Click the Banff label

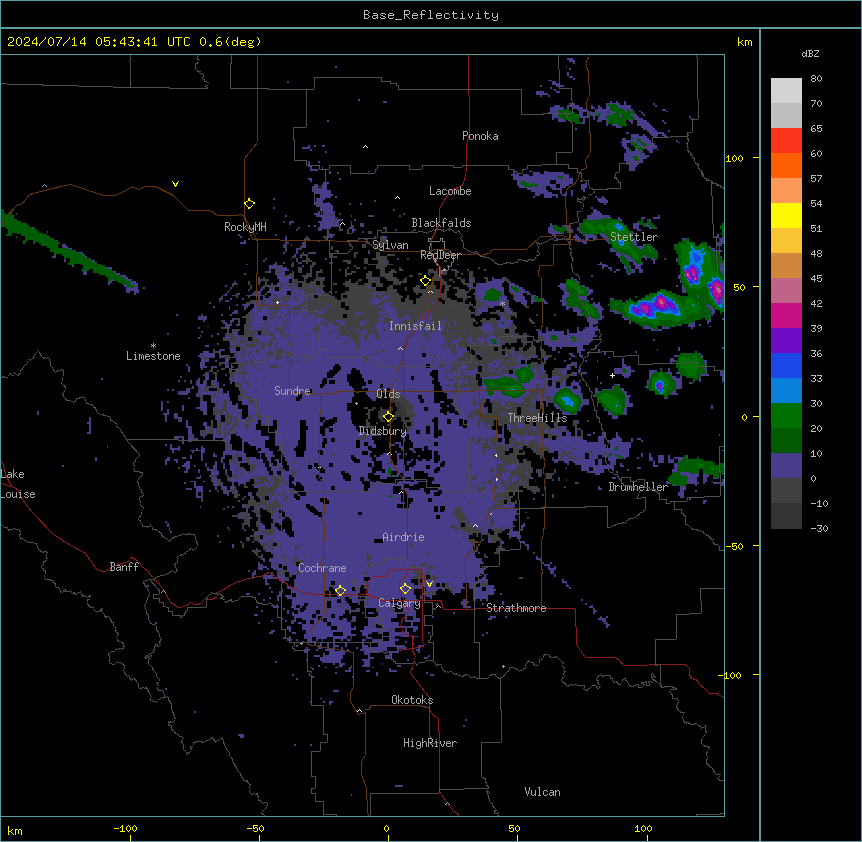point(124,567)
